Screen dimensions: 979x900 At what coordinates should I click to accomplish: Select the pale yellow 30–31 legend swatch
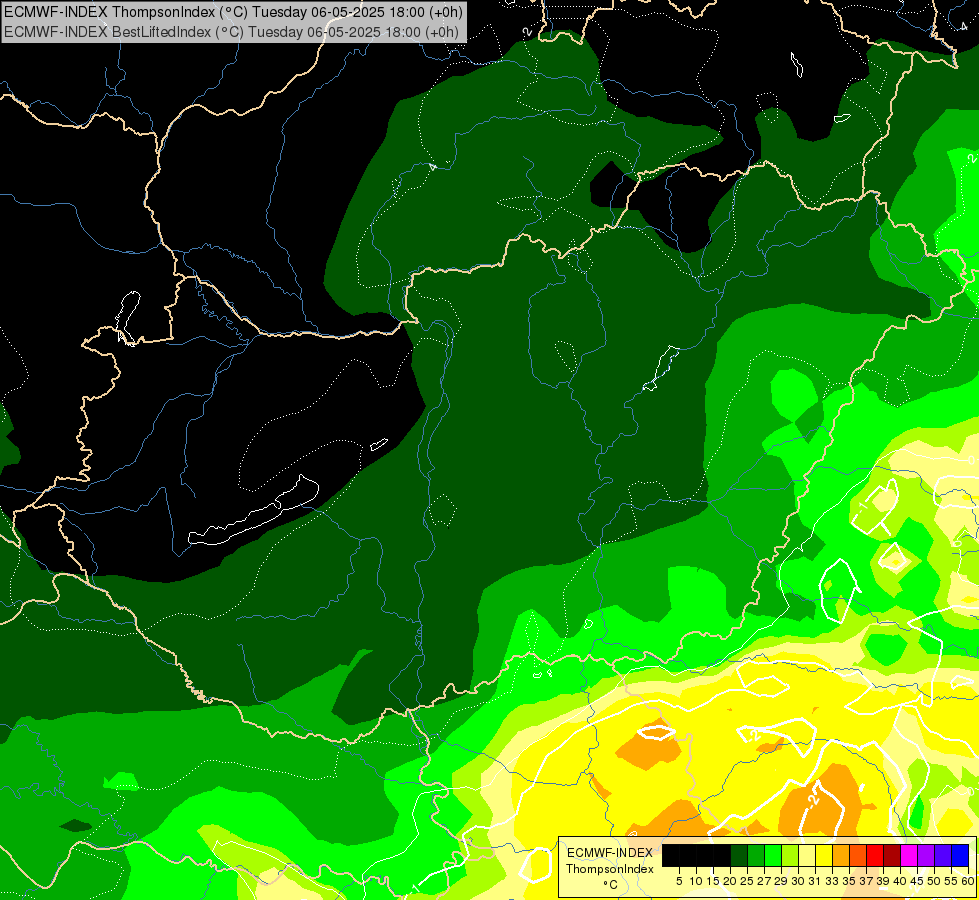[x=807, y=855]
